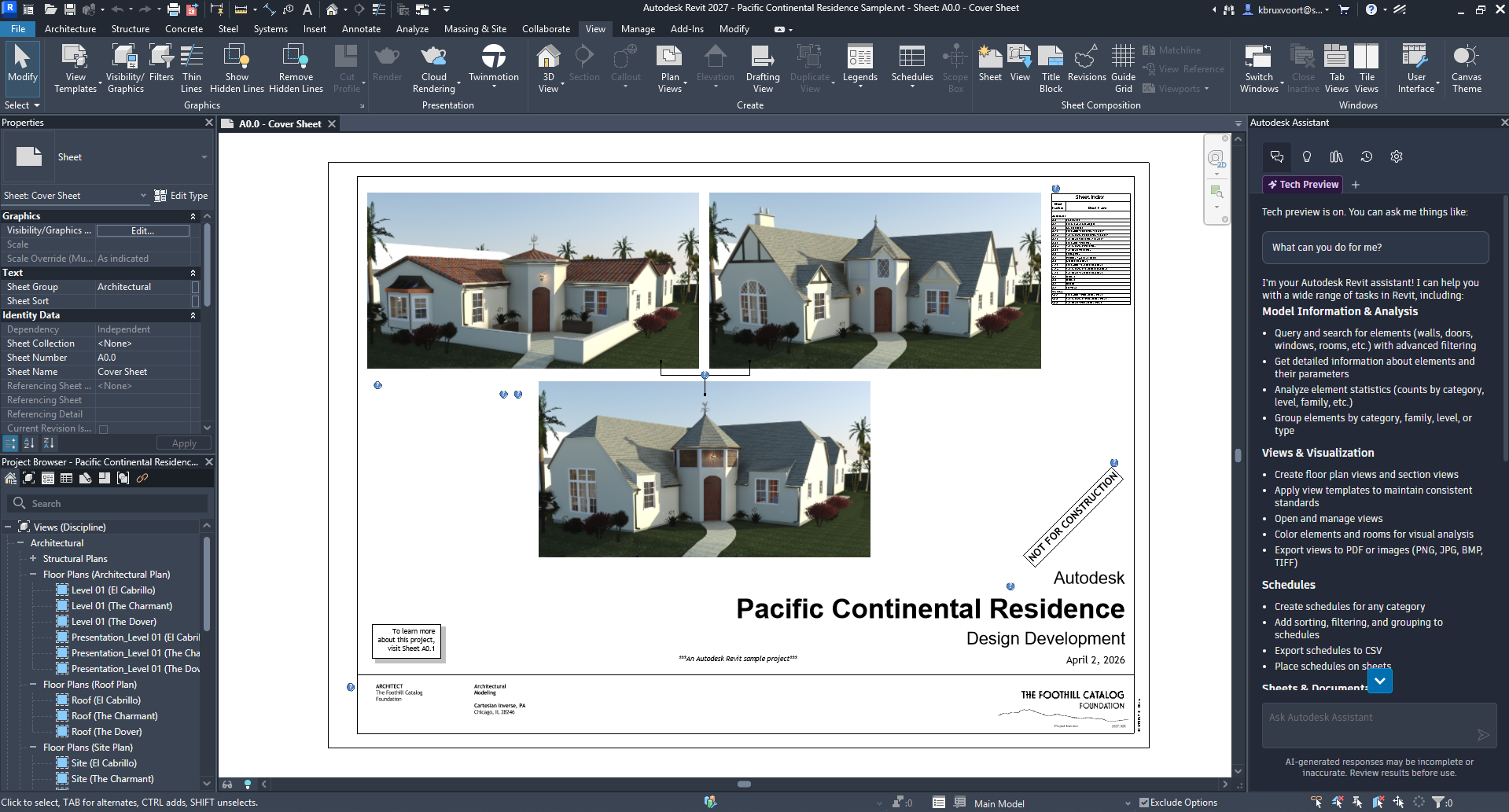Open Autodesk Assistant settings gear
The image size is (1509, 812).
(x=1396, y=156)
